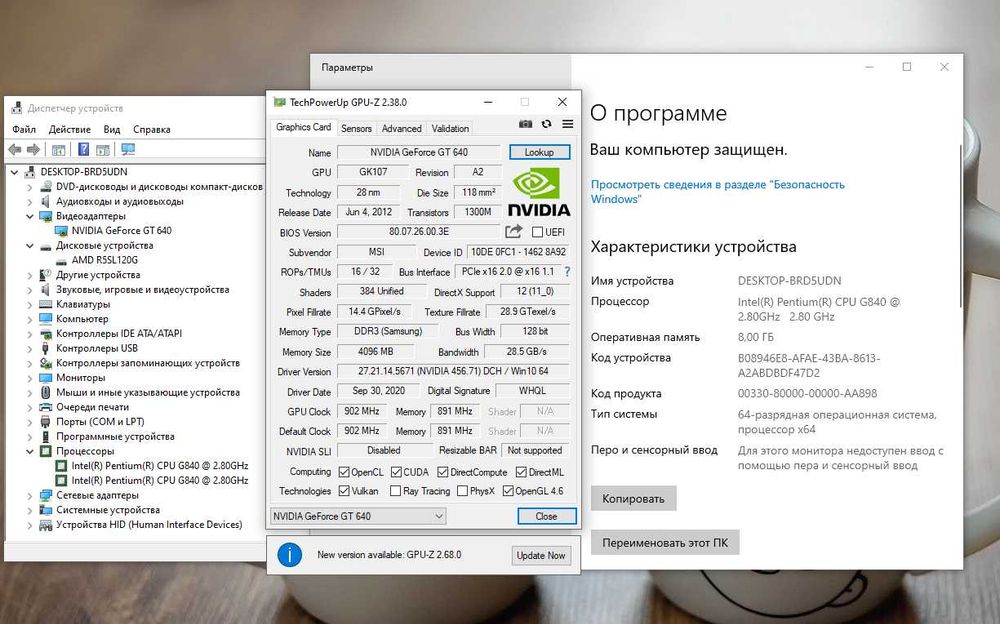Click the speaker icon for Аудиовходы и аудиовыходы
1000x624 pixels.
(x=46, y=201)
